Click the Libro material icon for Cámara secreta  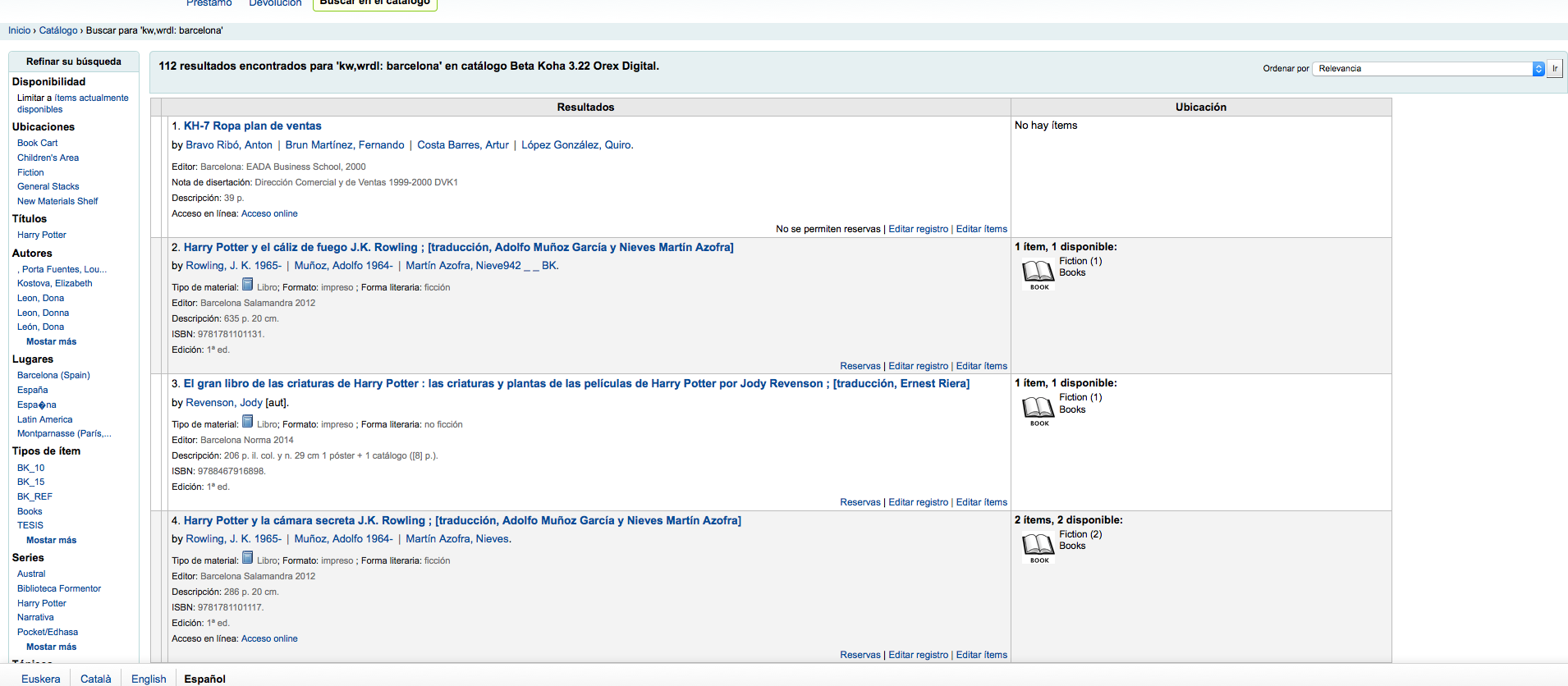click(x=247, y=558)
